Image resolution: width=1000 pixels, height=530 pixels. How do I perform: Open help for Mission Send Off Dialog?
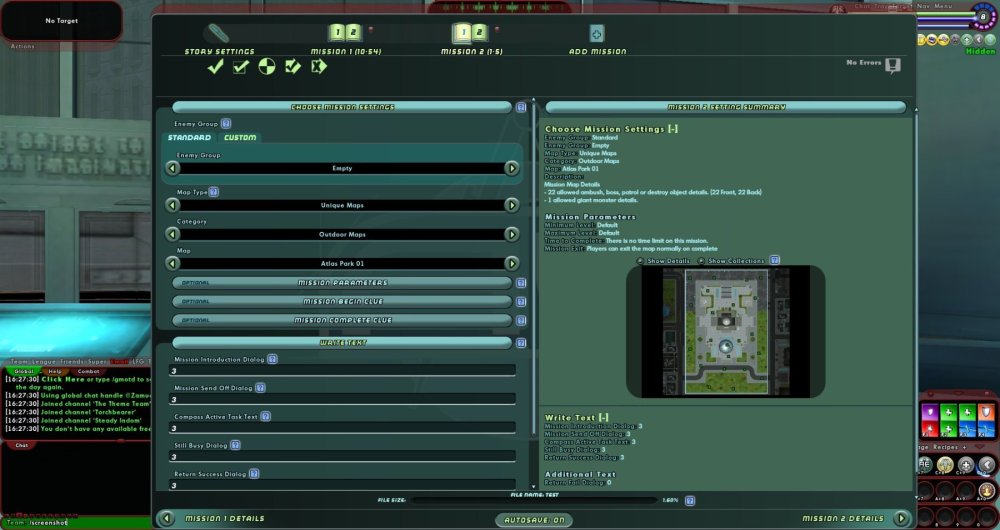pos(260,388)
